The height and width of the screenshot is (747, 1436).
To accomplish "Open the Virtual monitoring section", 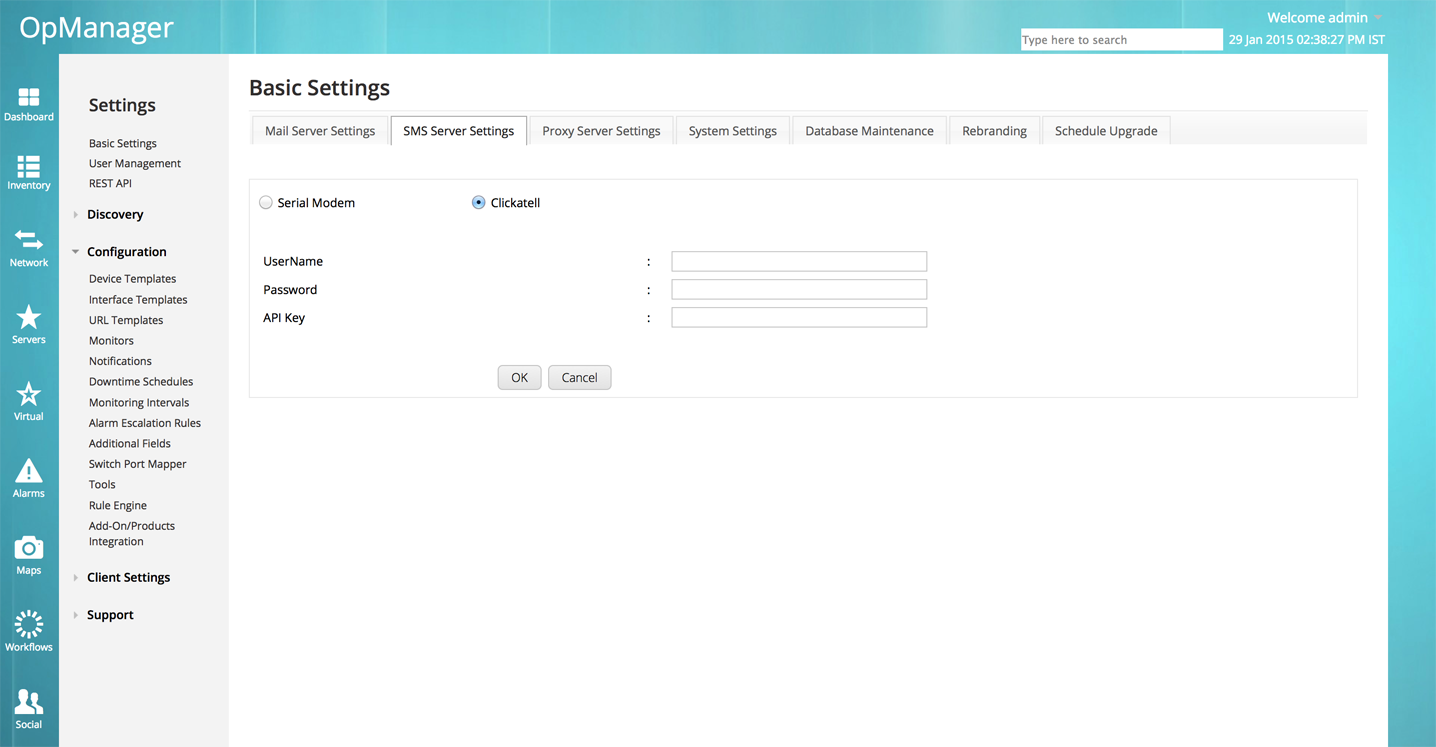I will [x=29, y=400].
